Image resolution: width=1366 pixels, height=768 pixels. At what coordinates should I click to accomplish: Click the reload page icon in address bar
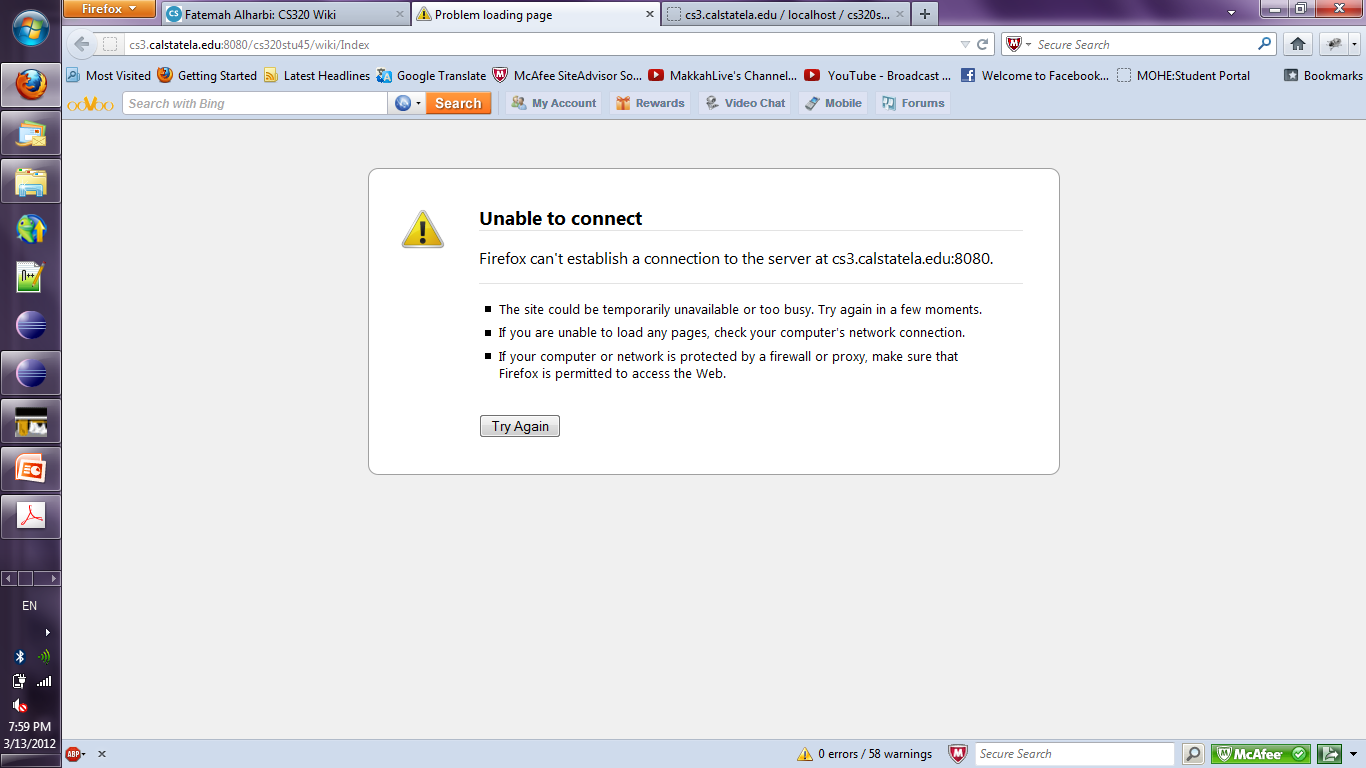click(x=983, y=45)
